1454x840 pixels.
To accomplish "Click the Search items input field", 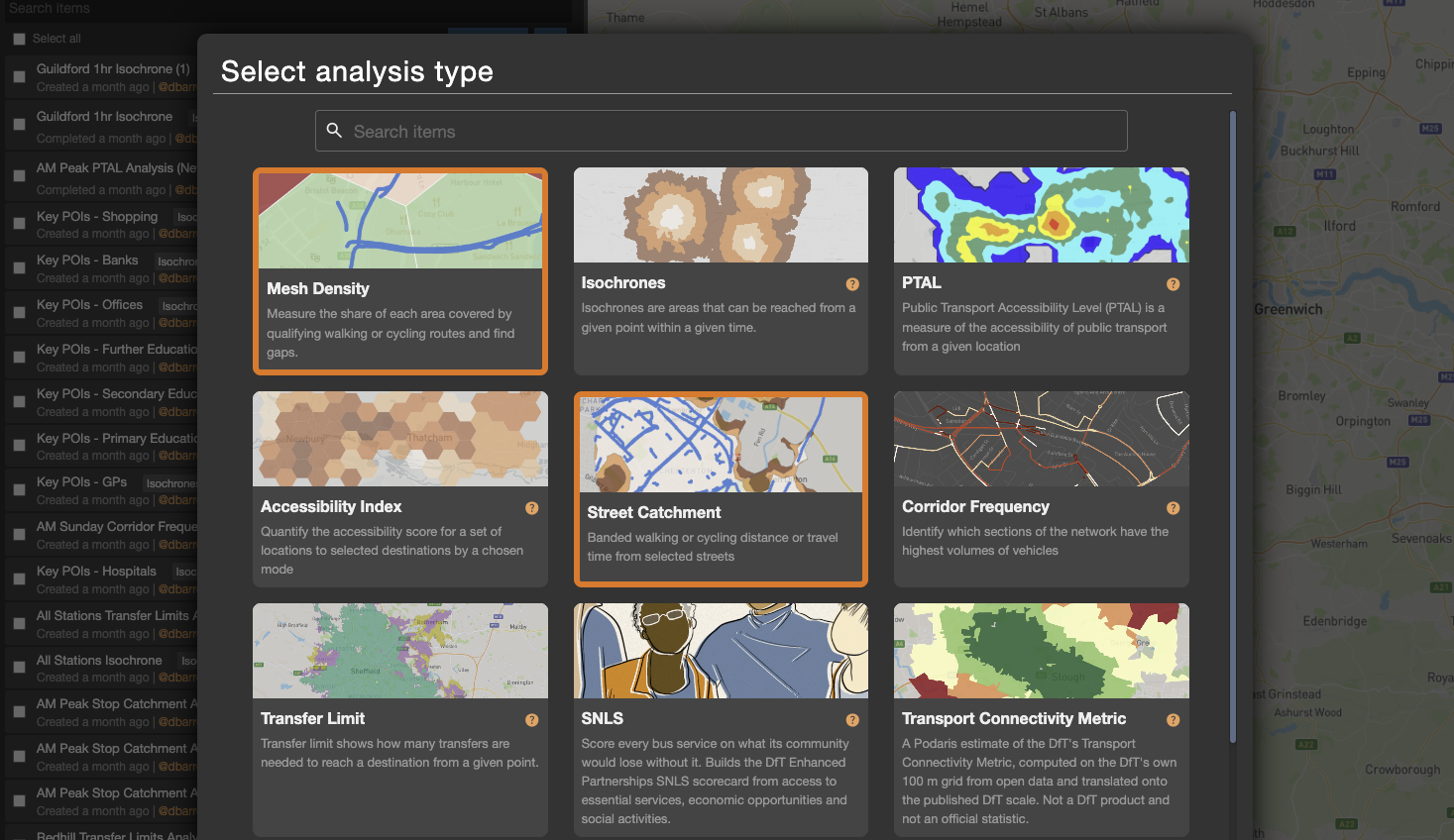I will point(722,131).
